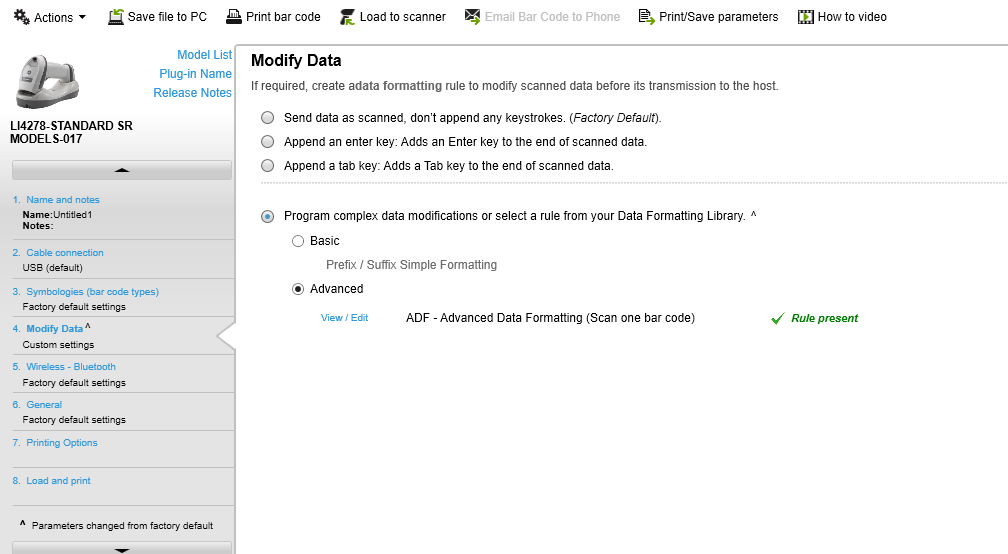The height and width of the screenshot is (554, 1008).
Task: Select Send data as scanned option
Action: tap(267, 118)
